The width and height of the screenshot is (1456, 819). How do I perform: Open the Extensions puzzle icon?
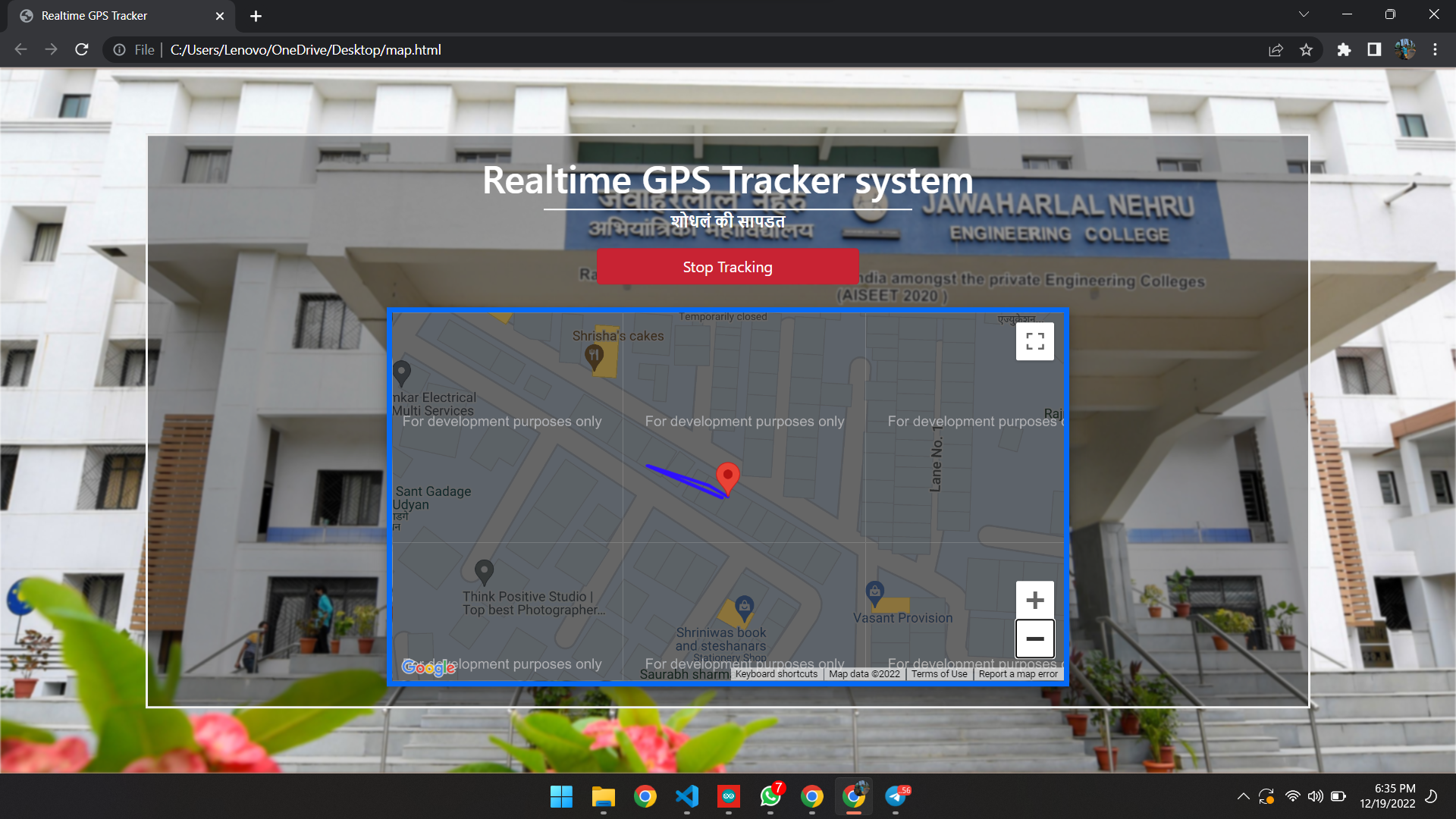1344,49
